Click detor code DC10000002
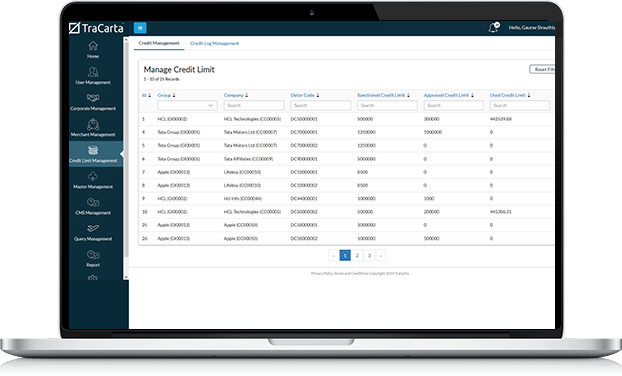The width and height of the screenshot is (622, 376). coord(304,185)
